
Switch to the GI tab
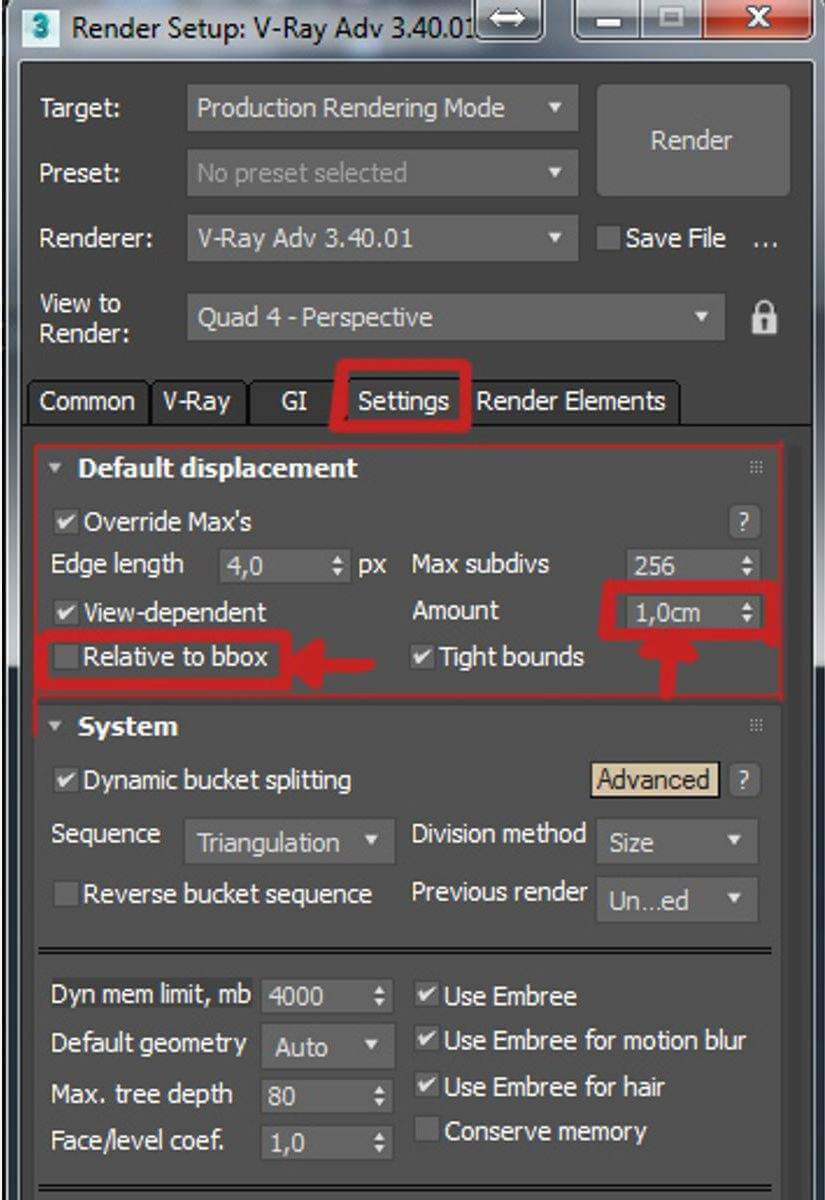point(293,402)
